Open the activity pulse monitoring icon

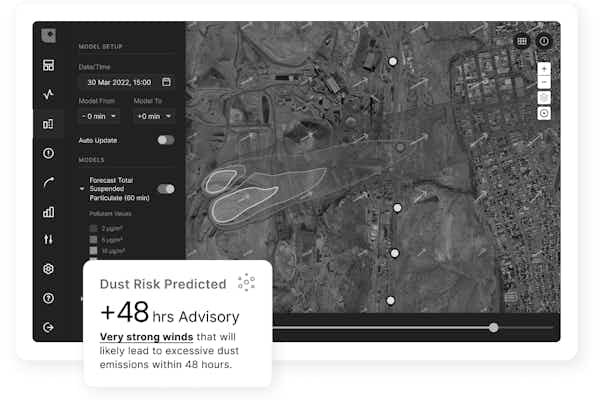(x=48, y=95)
